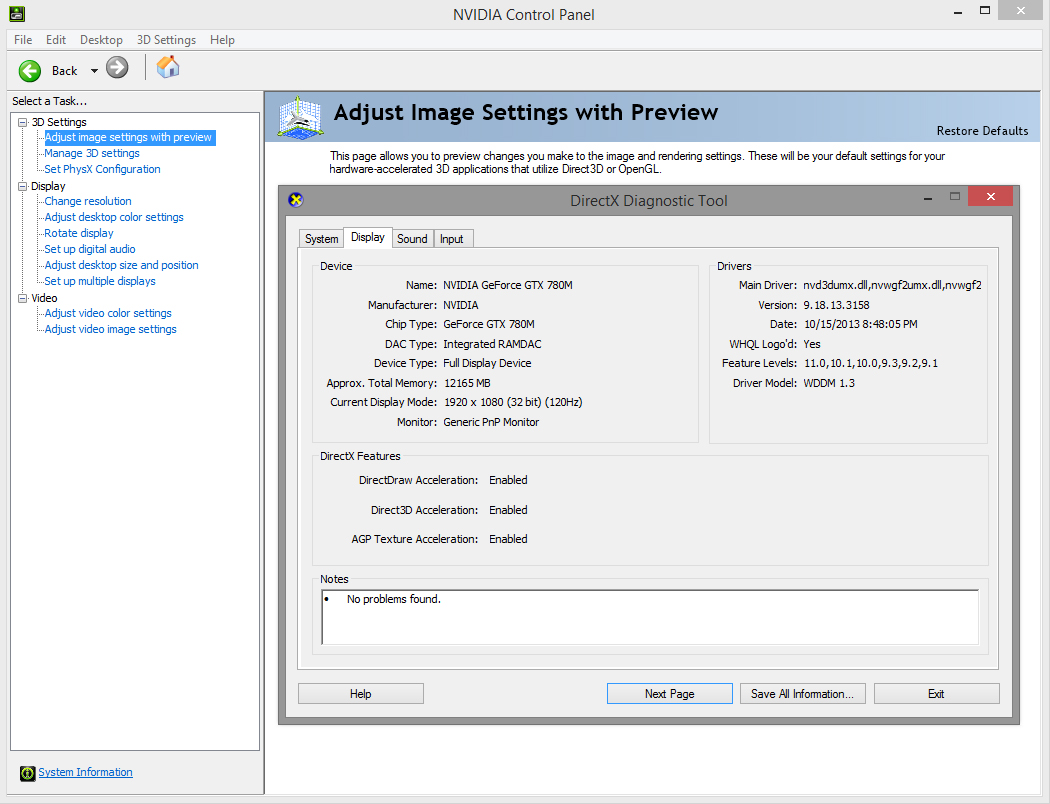Viewport: 1050px width, 804px height.
Task: Open Set PhysX Configuration
Action: tap(102, 169)
